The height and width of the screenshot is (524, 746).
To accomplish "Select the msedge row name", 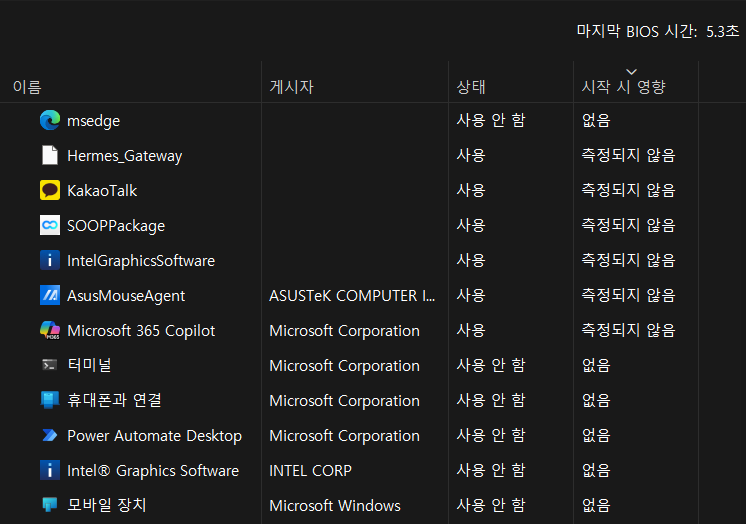I will [94, 121].
